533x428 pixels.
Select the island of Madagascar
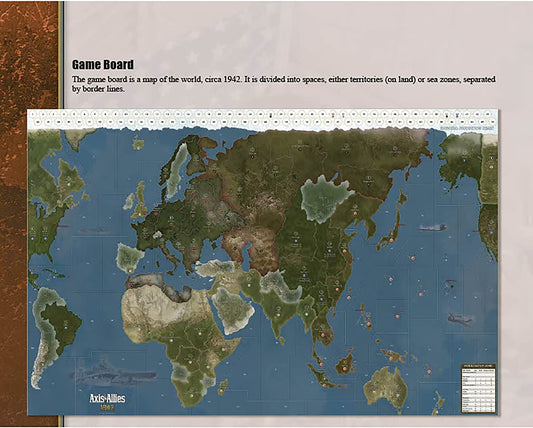(x=222, y=387)
